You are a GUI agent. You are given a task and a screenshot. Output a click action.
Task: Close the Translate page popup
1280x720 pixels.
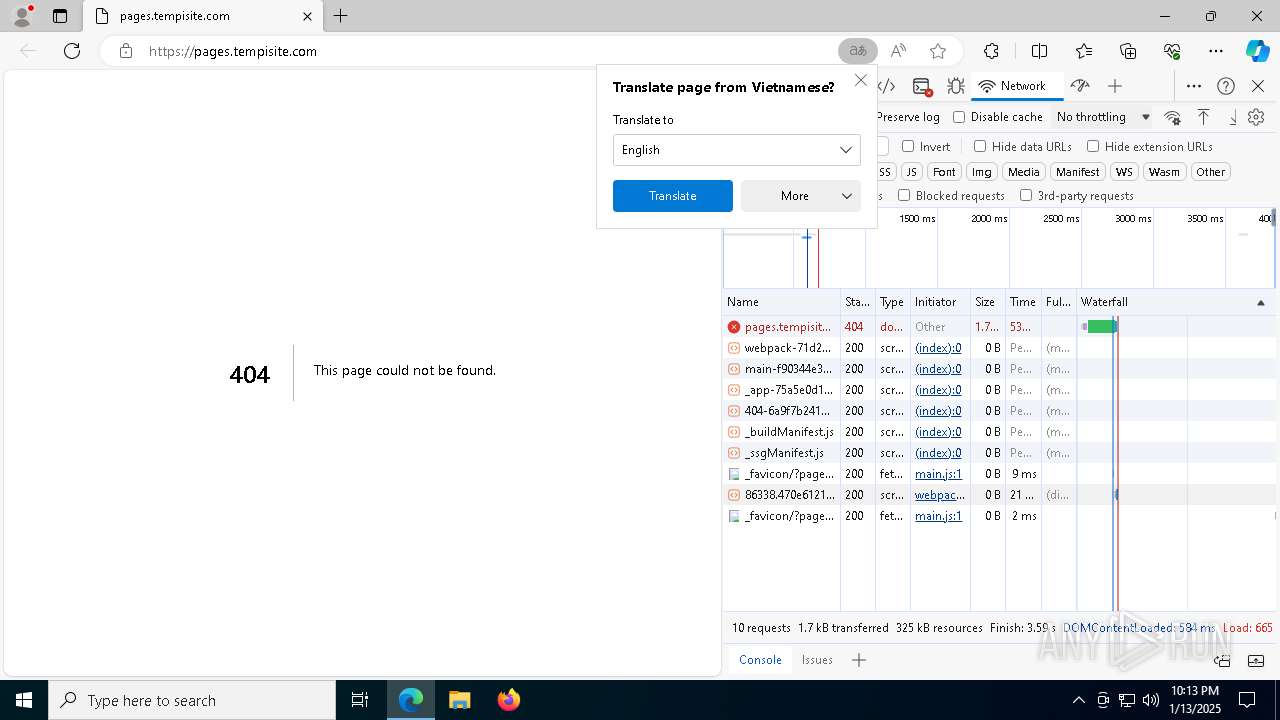(x=860, y=80)
